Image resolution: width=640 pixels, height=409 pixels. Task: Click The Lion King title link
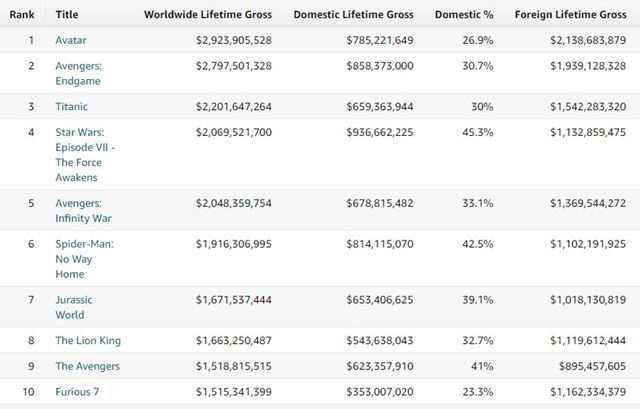(x=88, y=340)
